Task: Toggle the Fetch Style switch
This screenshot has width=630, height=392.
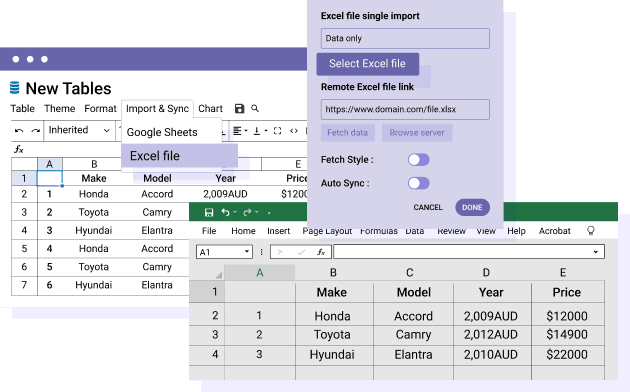Action: [x=419, y=160]
